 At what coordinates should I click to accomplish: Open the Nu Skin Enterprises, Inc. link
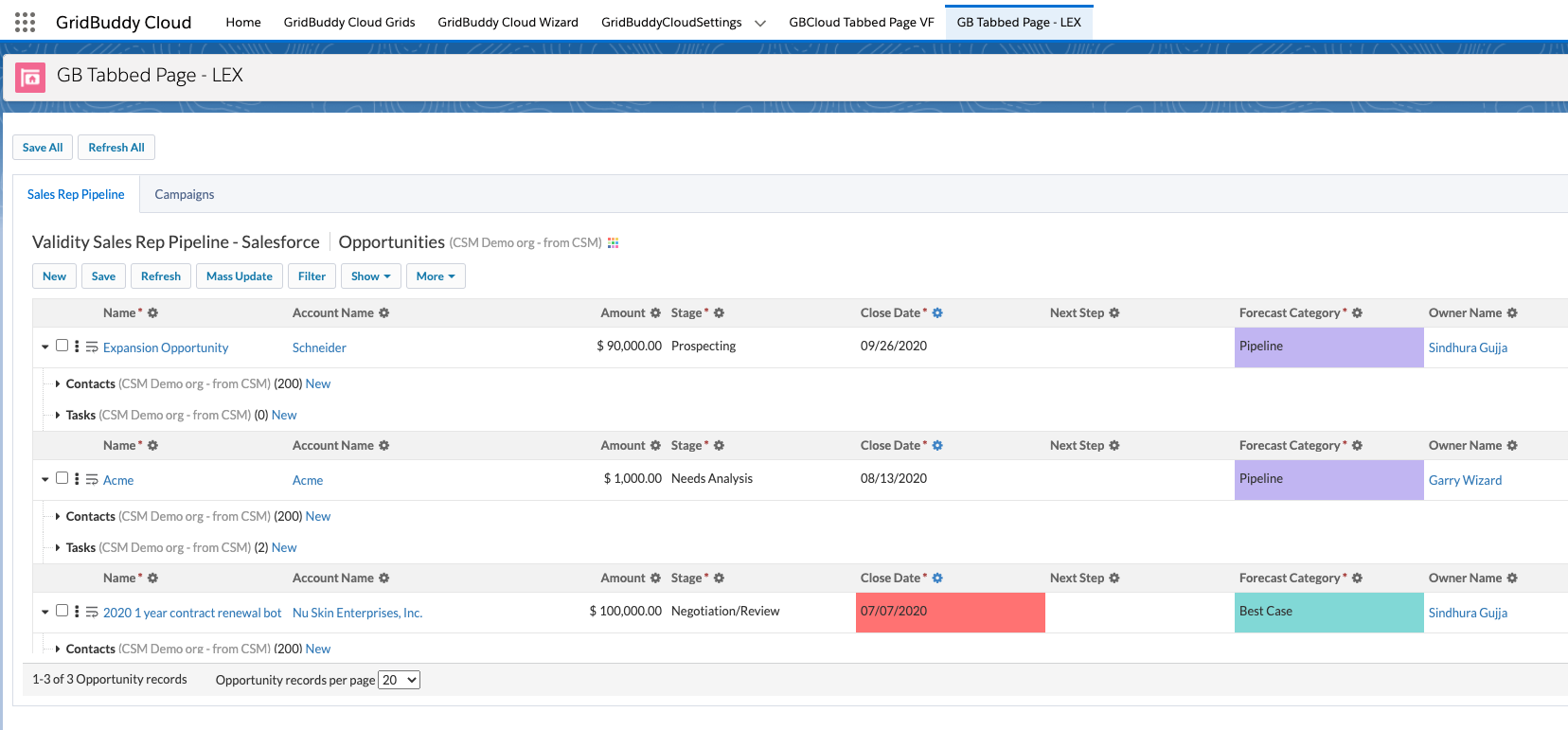(357, 613)
